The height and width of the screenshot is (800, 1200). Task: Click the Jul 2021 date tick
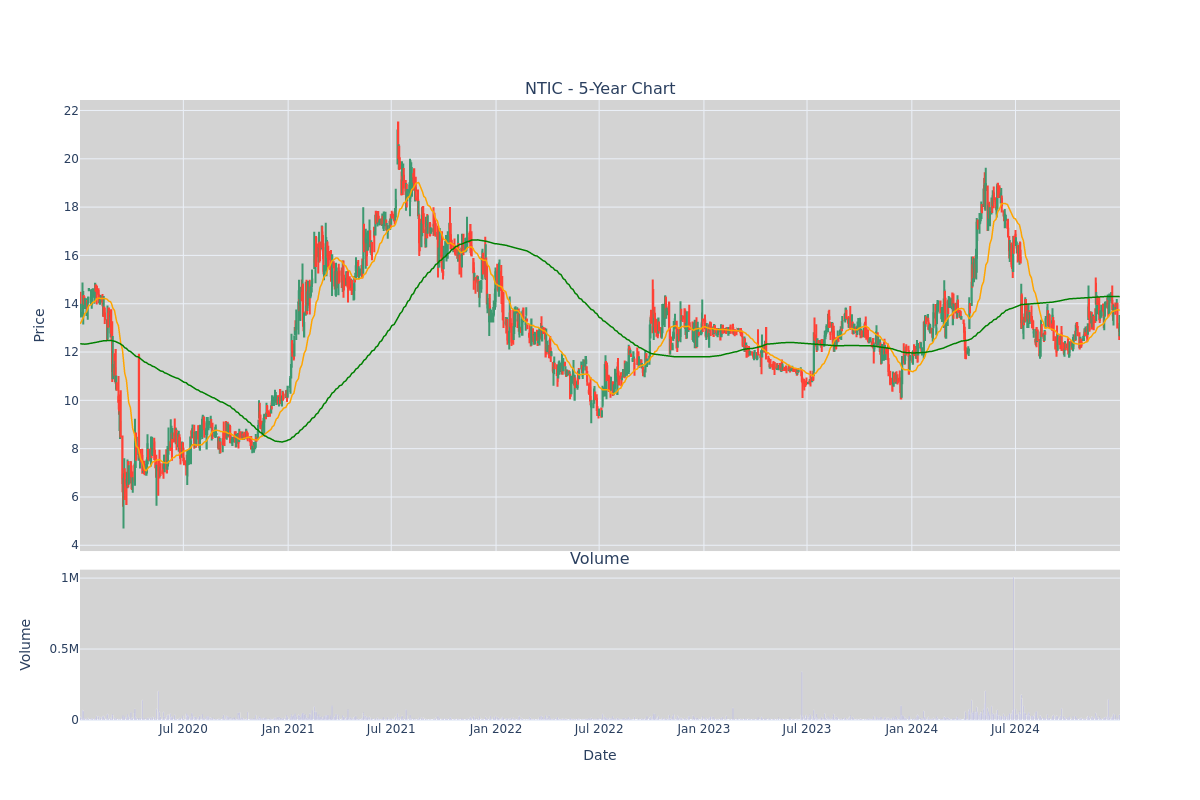click(391, 729)
